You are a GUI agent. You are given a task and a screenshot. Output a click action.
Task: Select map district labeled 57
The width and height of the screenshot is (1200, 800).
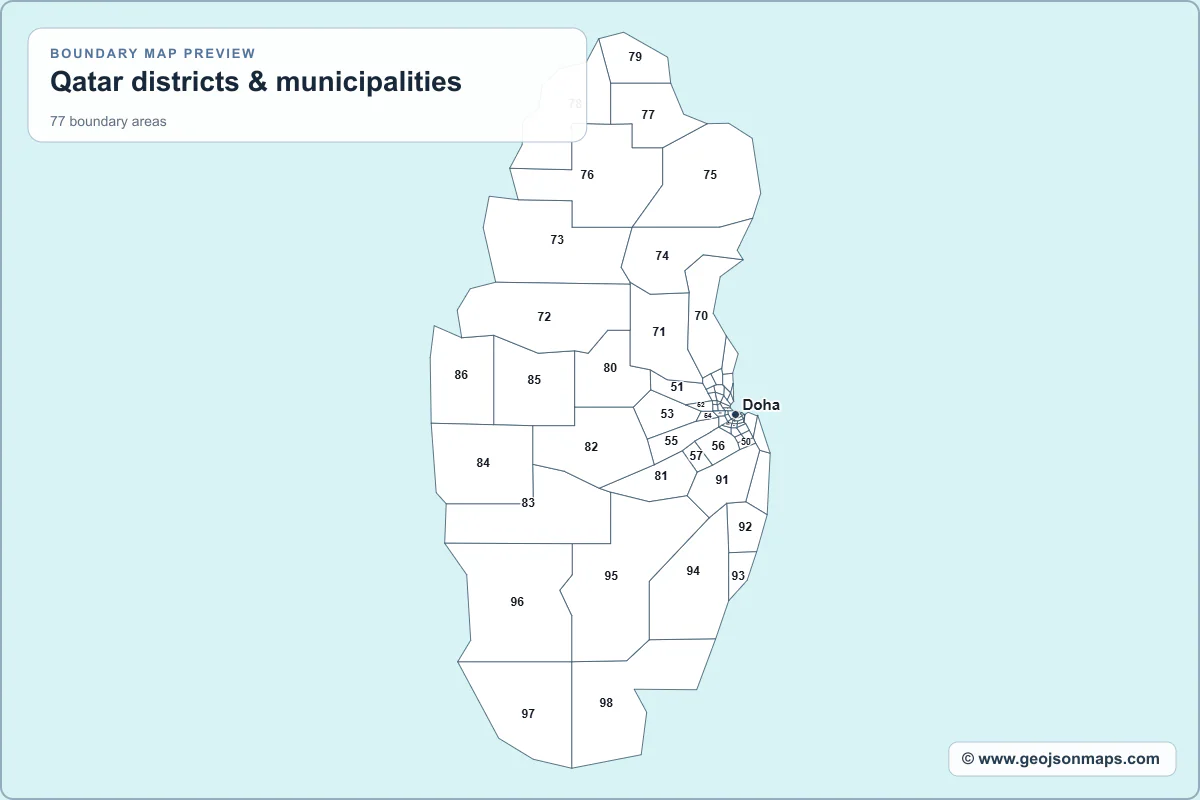[x=696, y=456]
